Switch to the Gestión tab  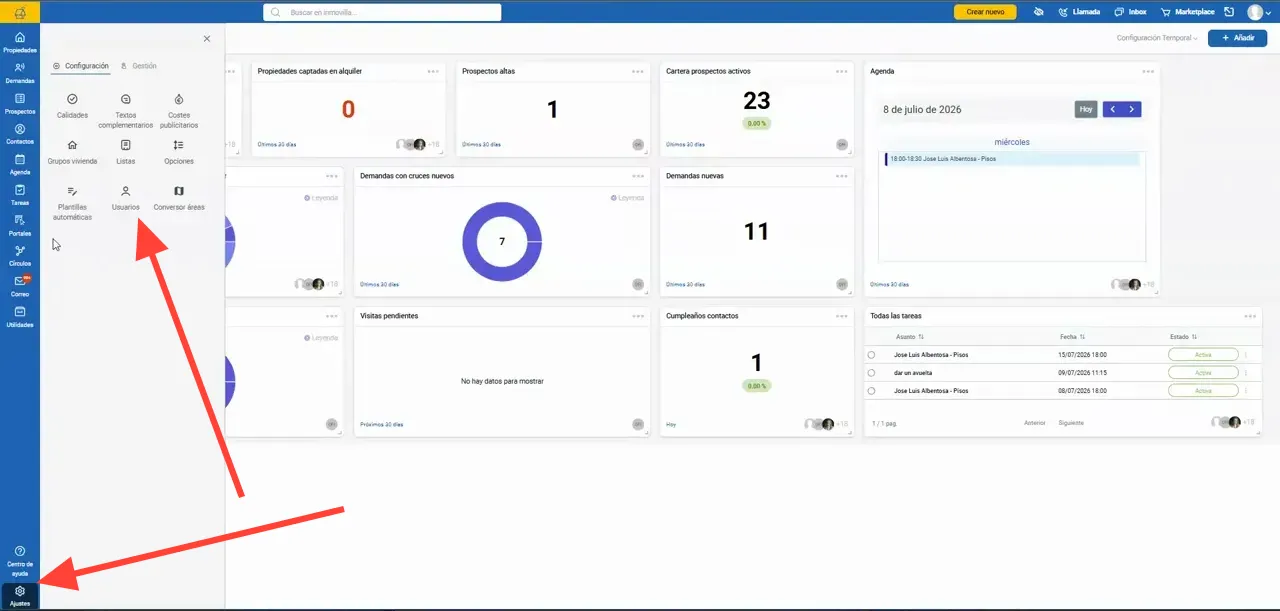tap(139, 66)
